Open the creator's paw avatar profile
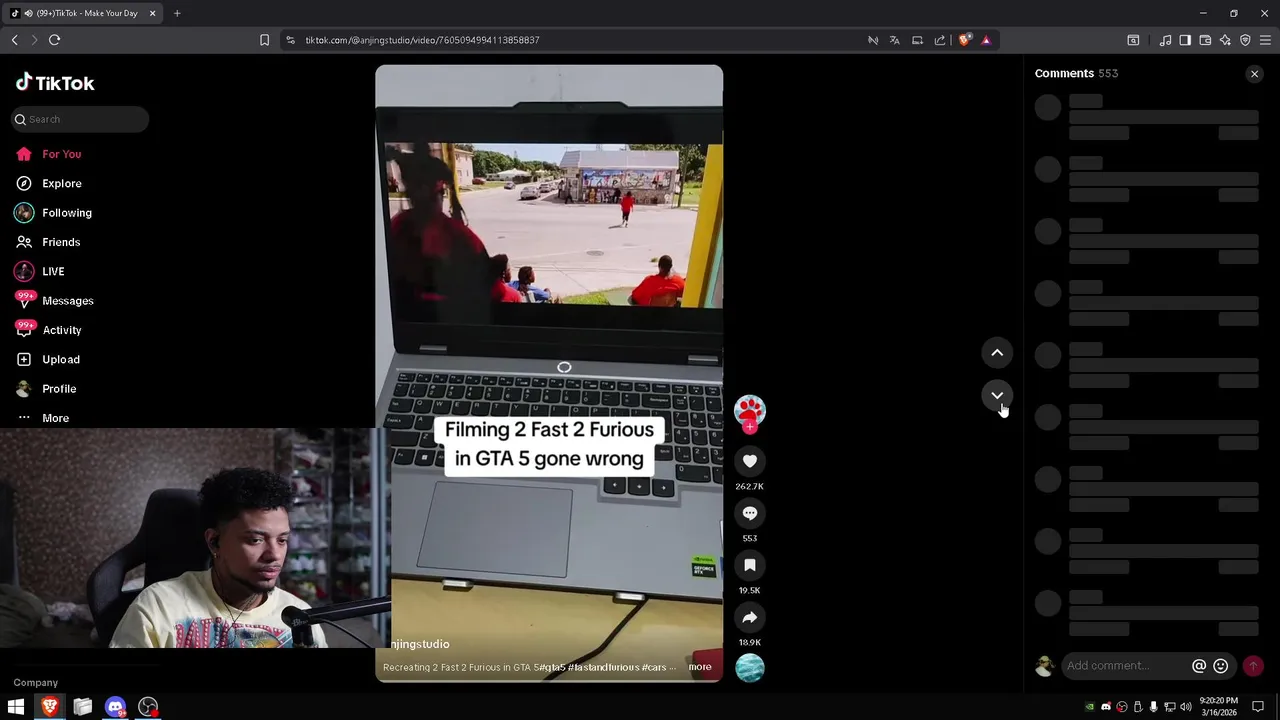Screen dimensions: 1280x720 [x=750, y=410]
